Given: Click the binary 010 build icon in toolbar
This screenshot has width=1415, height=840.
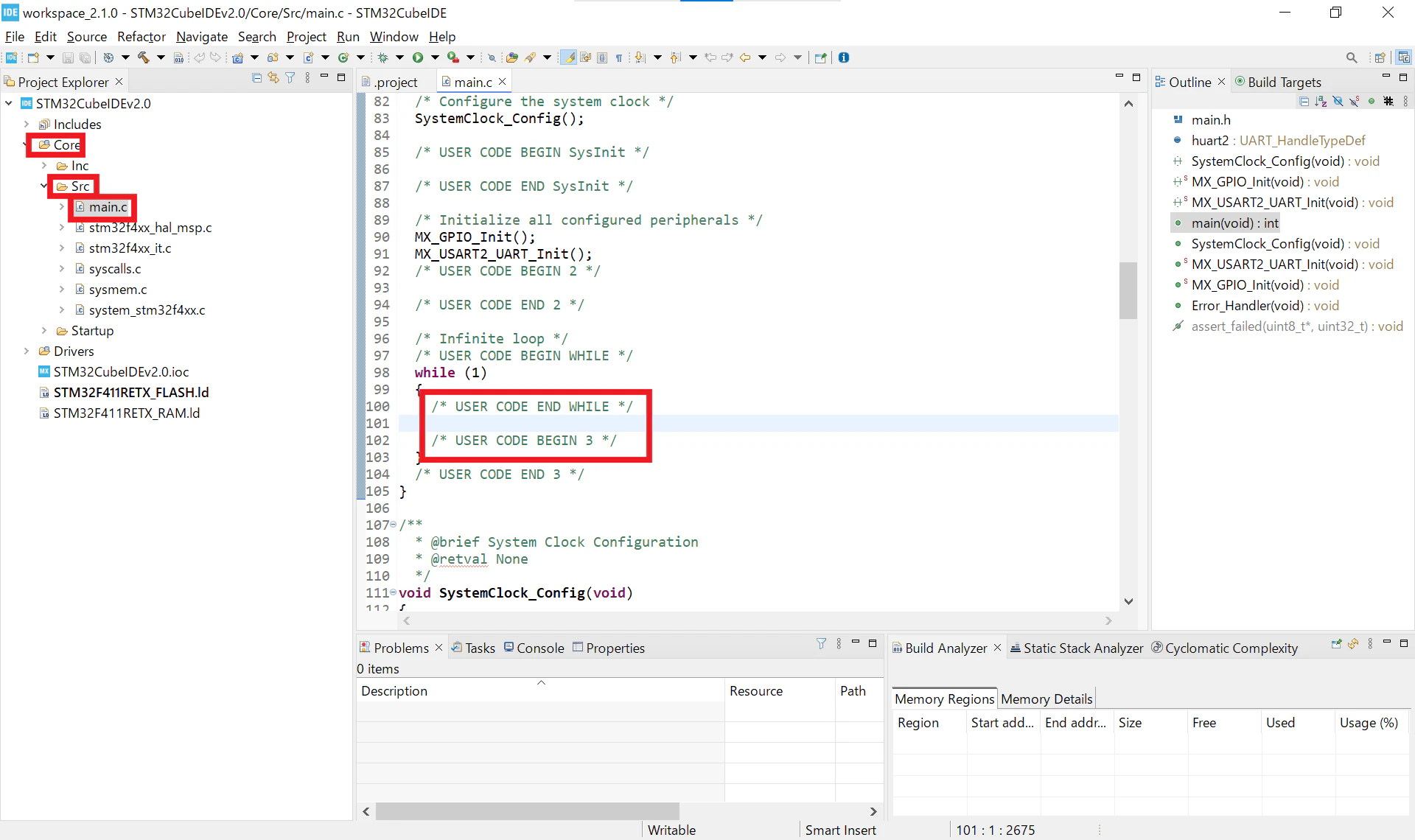Looking at the screenshot, I should [x=178, y=57].
